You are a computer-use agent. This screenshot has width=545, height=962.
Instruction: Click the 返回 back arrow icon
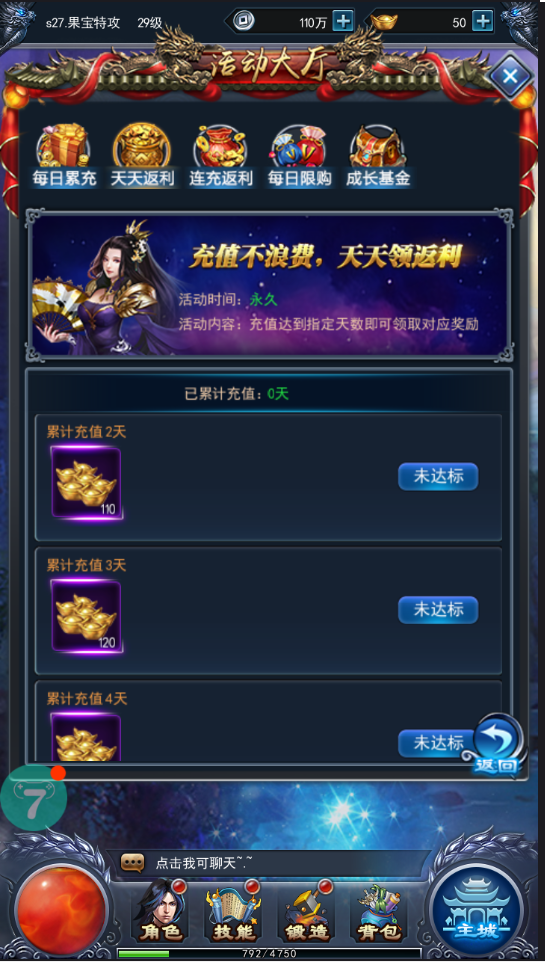click(x=497, y=744)
